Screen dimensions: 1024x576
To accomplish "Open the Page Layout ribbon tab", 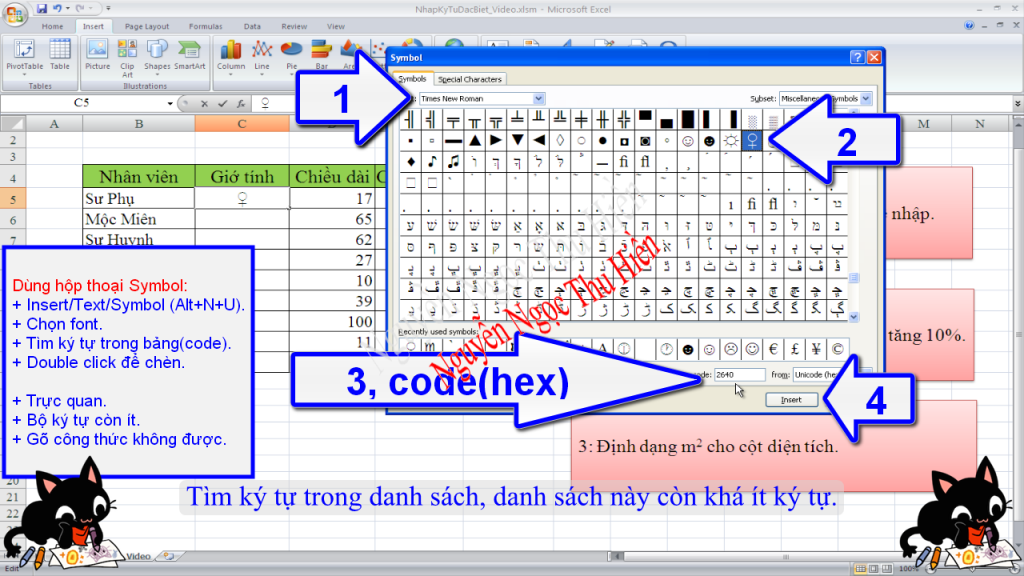I will click(x=146, y=26).
